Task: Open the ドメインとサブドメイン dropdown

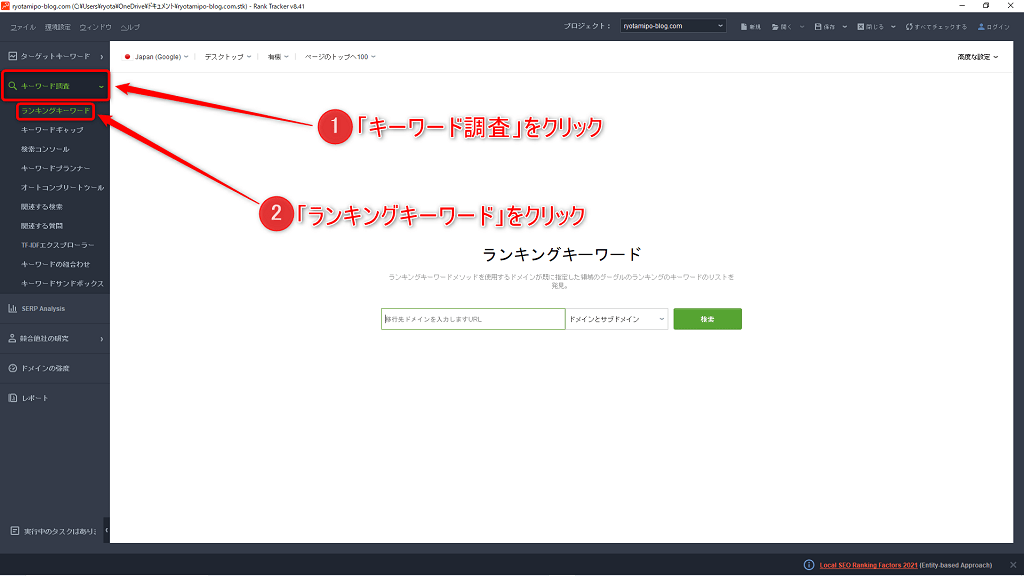Action: [x=616, y=319]
